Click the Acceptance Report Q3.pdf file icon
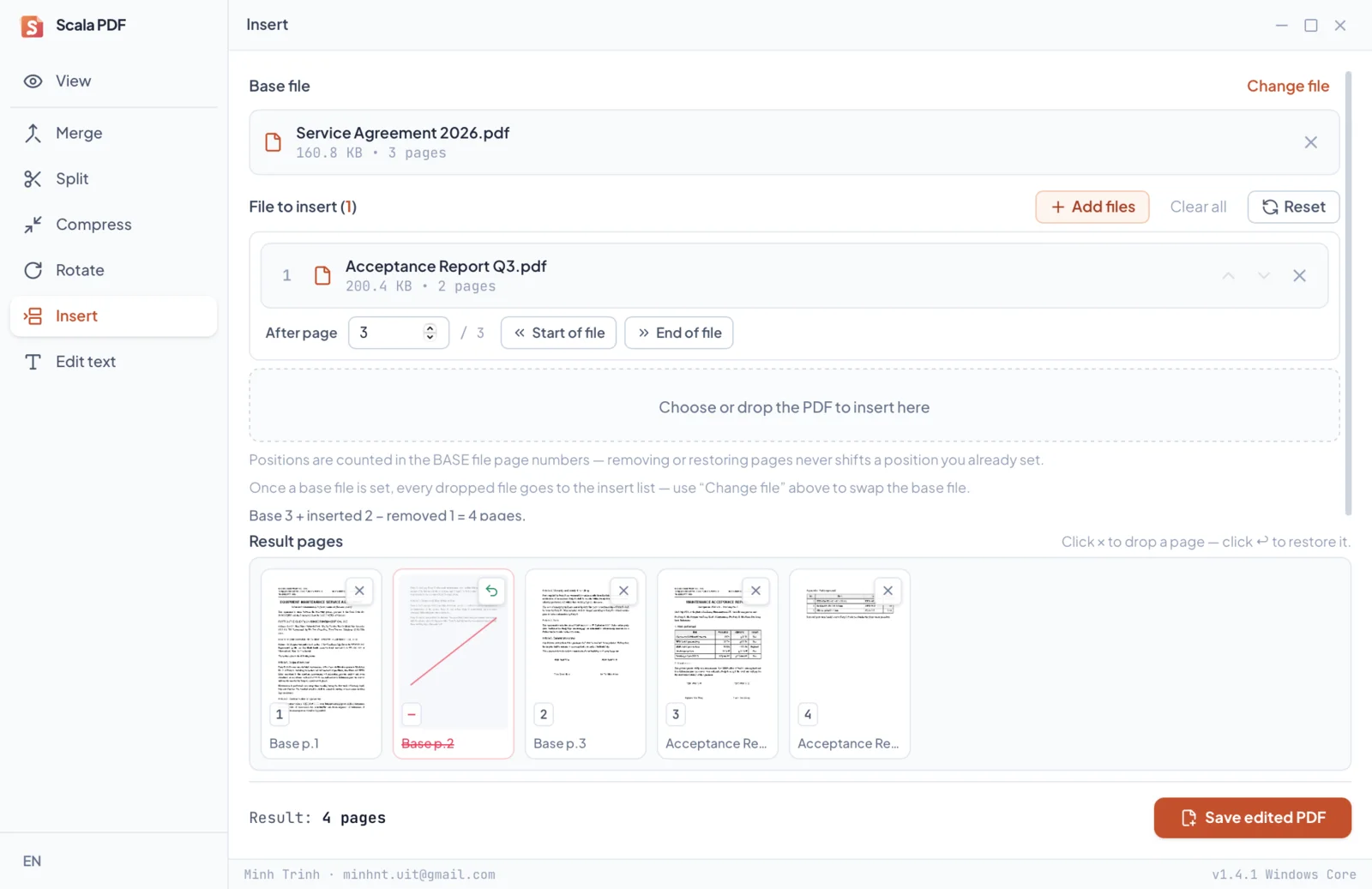 [322, 276]
